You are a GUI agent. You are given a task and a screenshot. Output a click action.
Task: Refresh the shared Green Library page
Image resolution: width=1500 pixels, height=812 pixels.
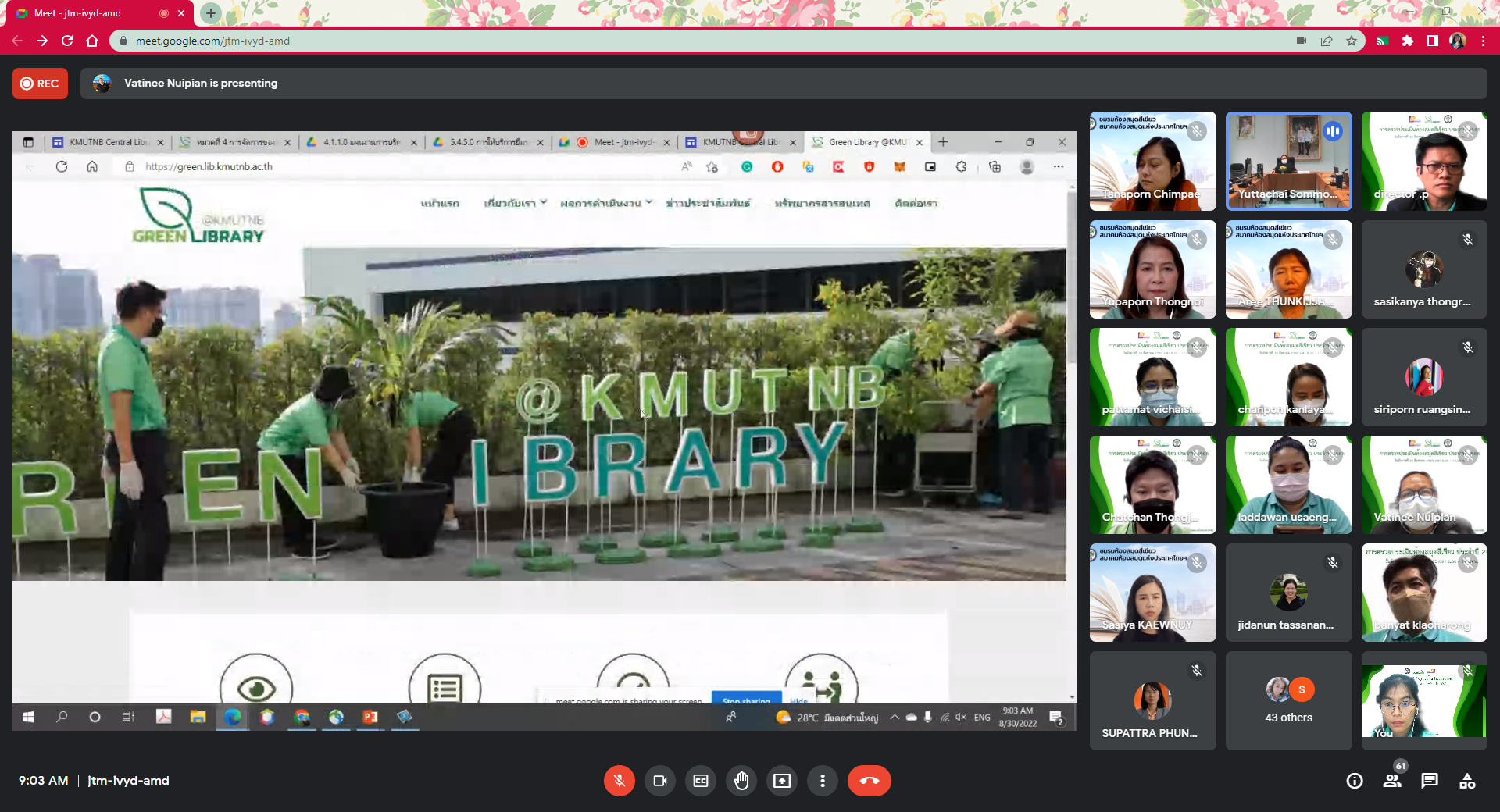click(62, 166)
